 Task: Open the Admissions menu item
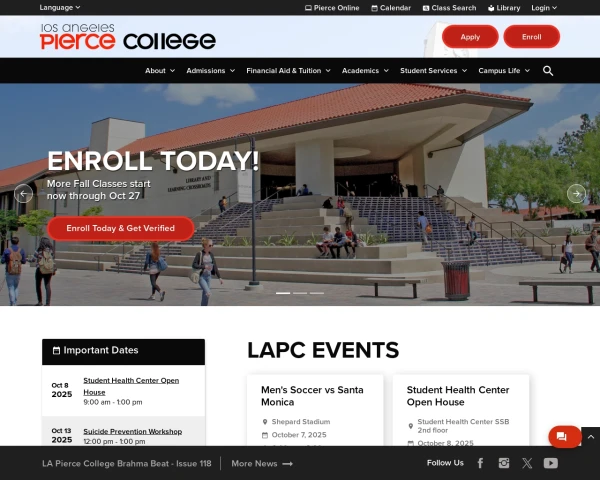(x=206, y=71)
